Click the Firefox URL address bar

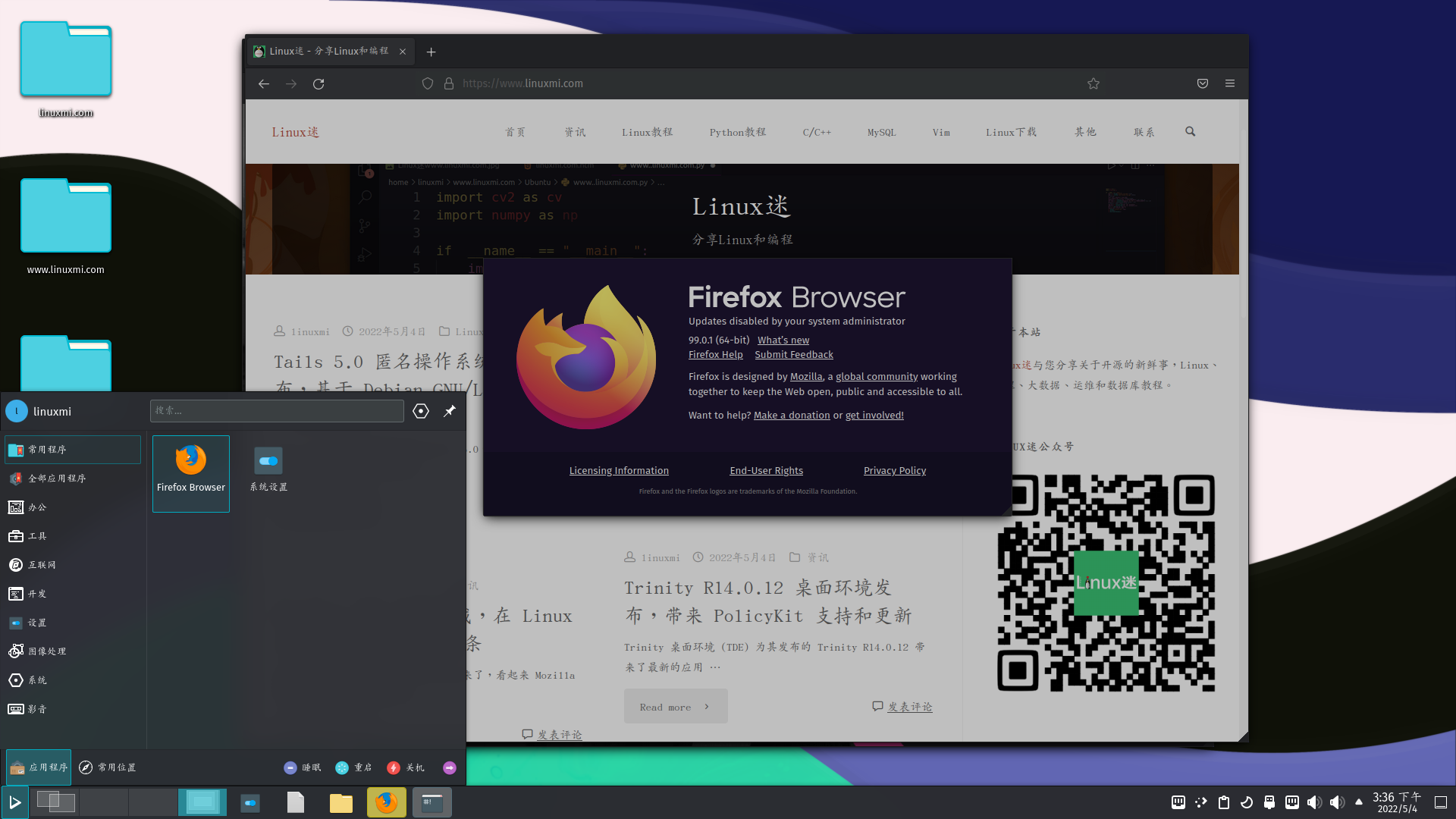758,83
